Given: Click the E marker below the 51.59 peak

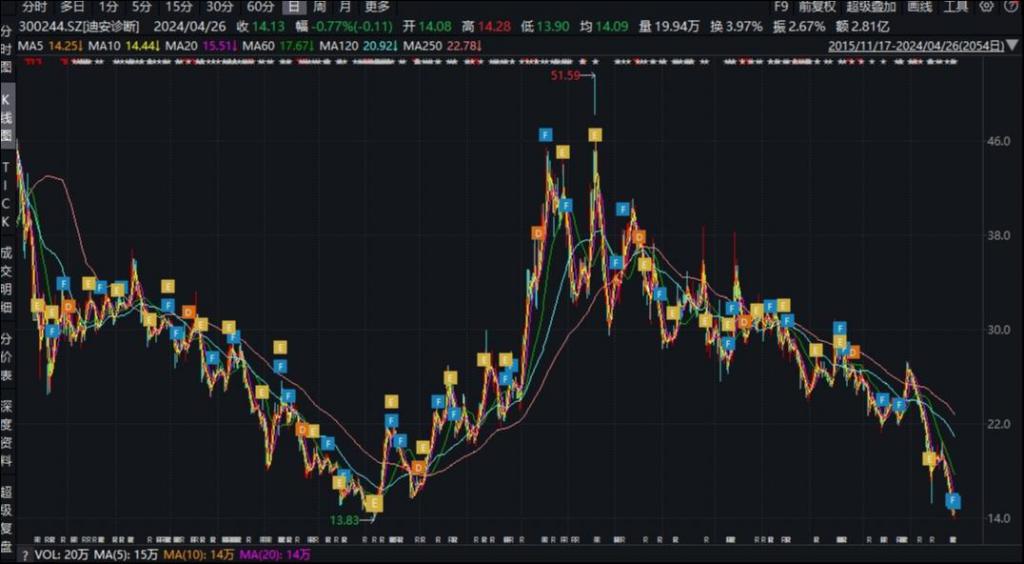Looking at the screenshot, I should (595, 134).
